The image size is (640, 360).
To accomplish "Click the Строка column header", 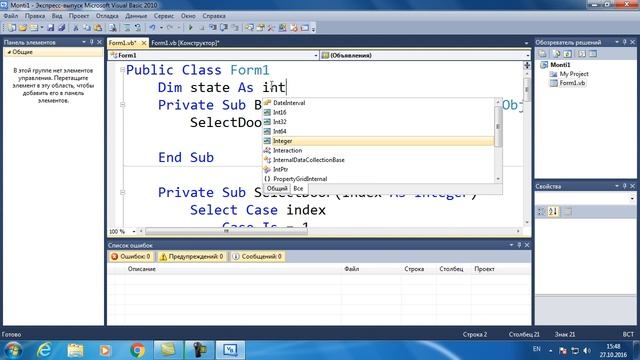I will coord(414,269).
